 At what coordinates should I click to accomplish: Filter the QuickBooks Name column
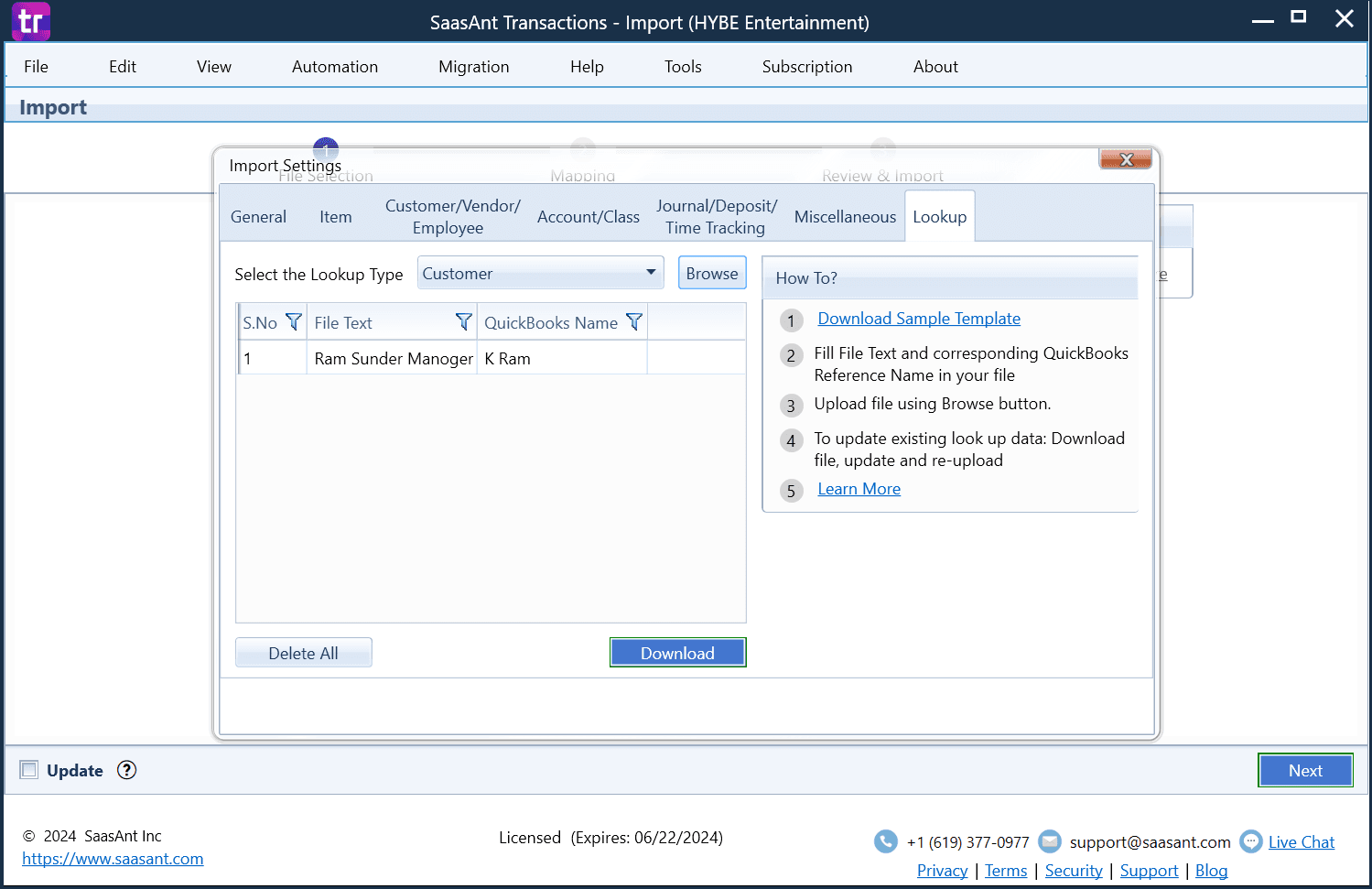pos(634,321)
